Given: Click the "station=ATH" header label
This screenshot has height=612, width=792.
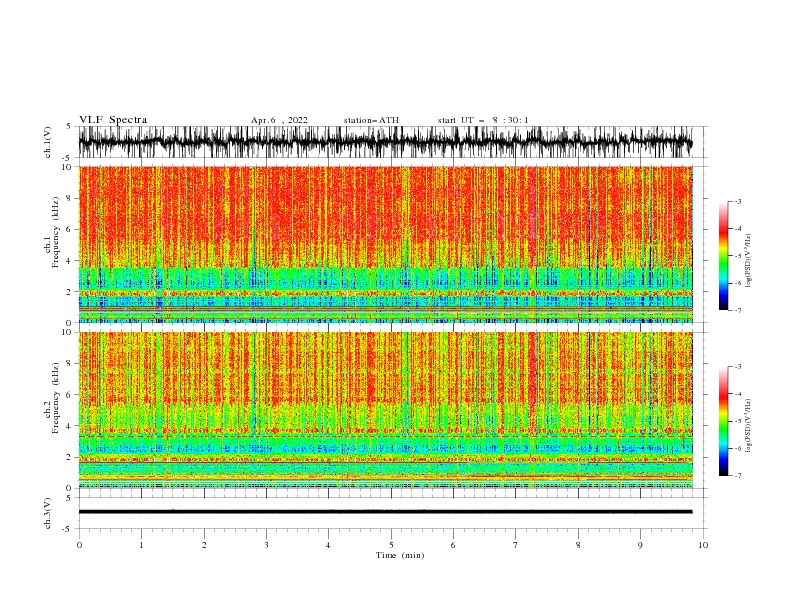Looking at the screenshot, I should click(x=371, y=120).
